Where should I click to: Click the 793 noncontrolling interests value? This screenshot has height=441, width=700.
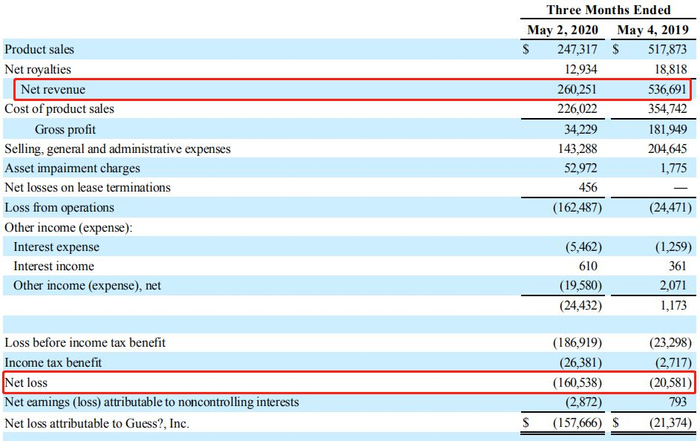click(x=678, y=402)
